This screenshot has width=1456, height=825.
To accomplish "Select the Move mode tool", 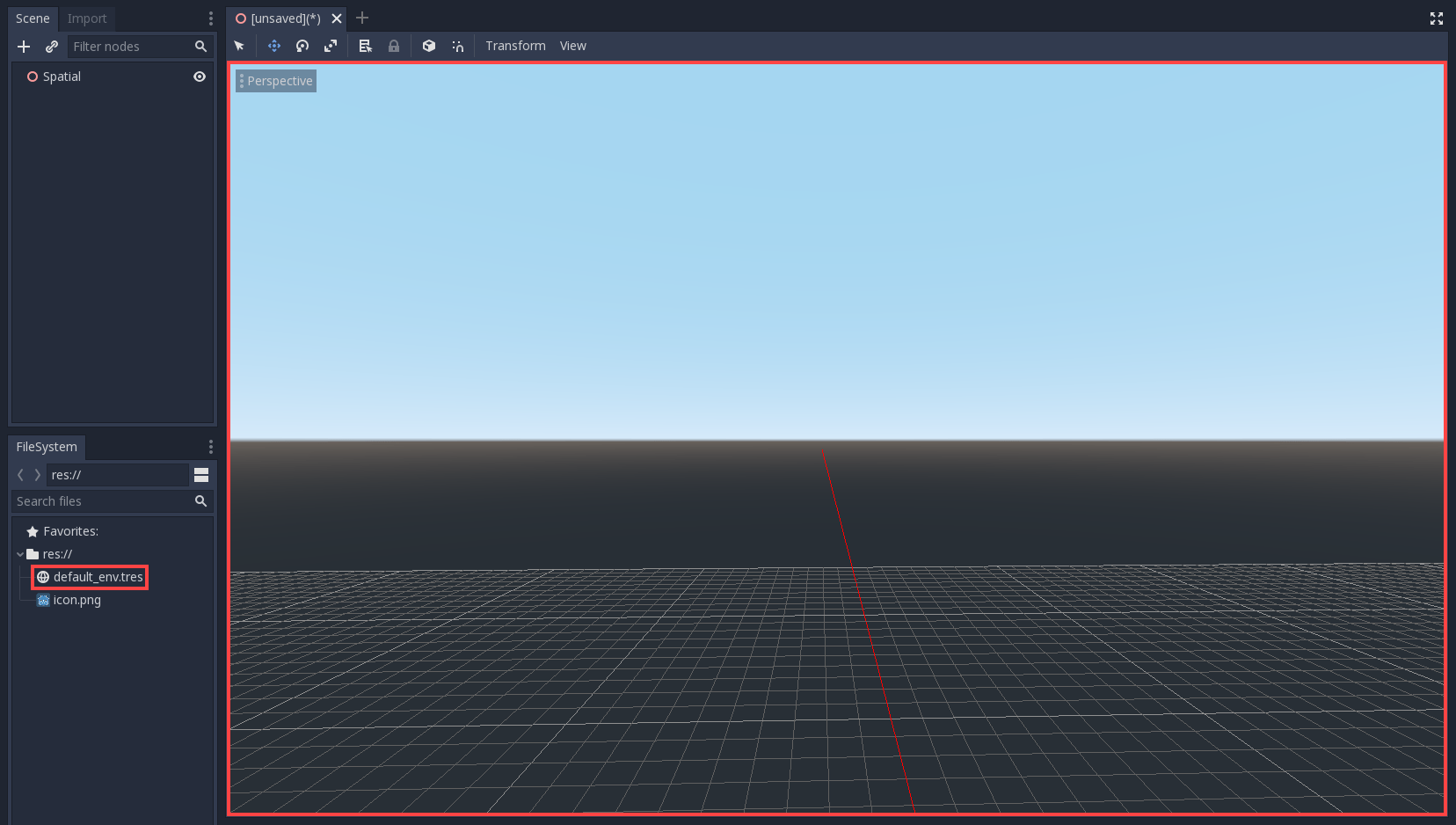I will (x=273, y=46).
